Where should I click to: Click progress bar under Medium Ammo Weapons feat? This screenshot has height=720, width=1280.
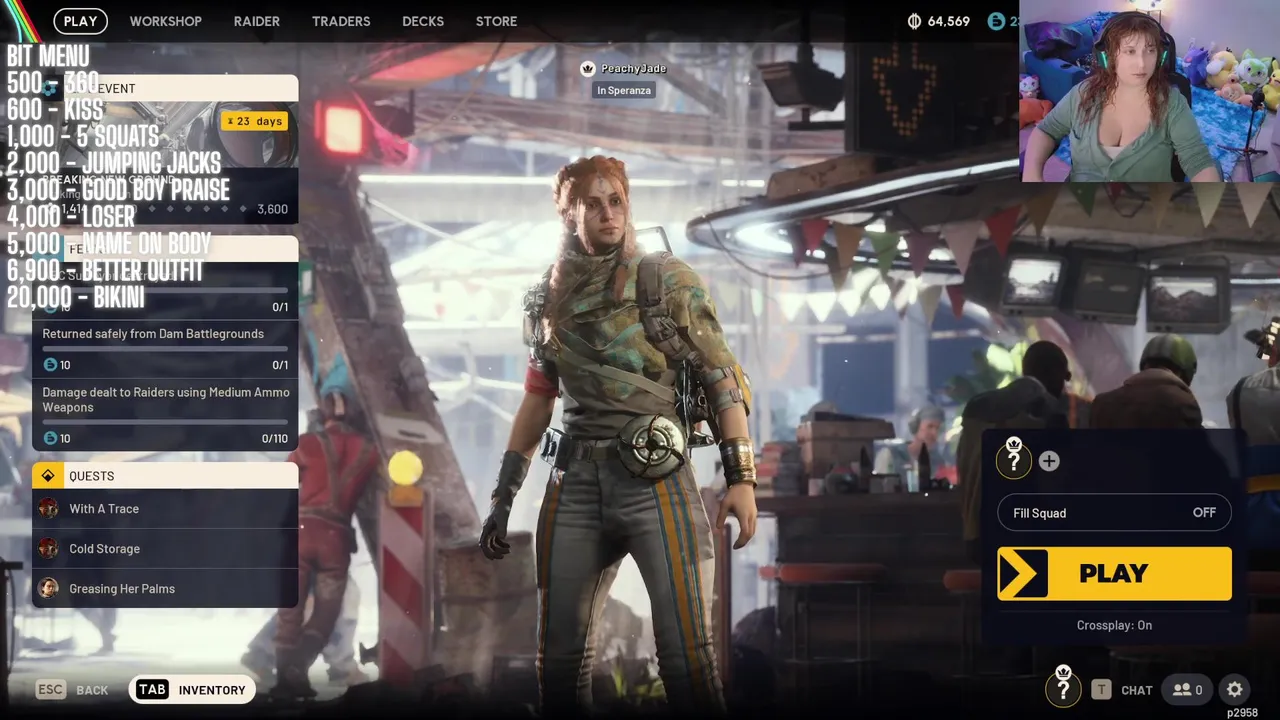pyautogui.click(x=165, y=422)
